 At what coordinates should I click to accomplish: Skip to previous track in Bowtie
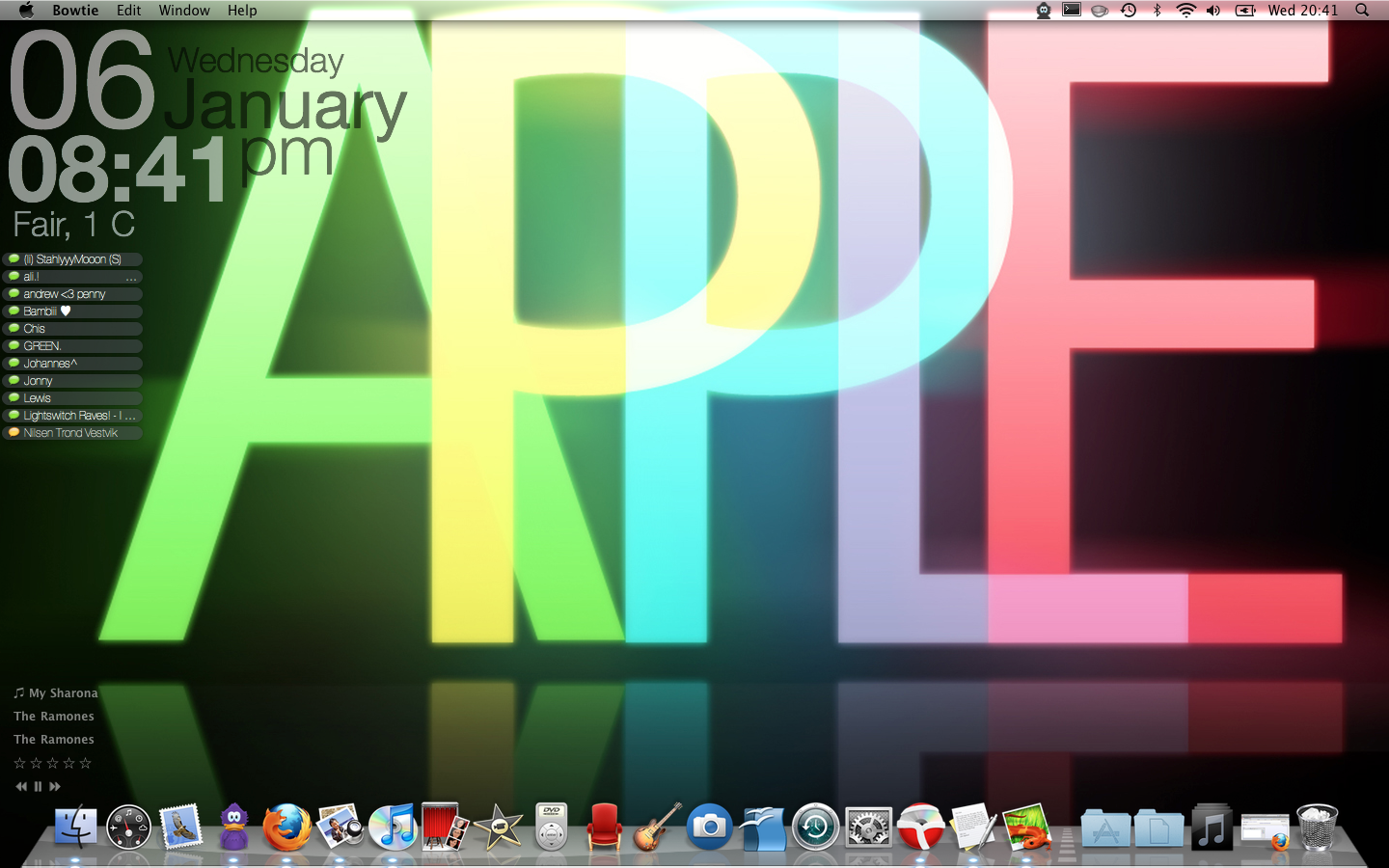21,786
